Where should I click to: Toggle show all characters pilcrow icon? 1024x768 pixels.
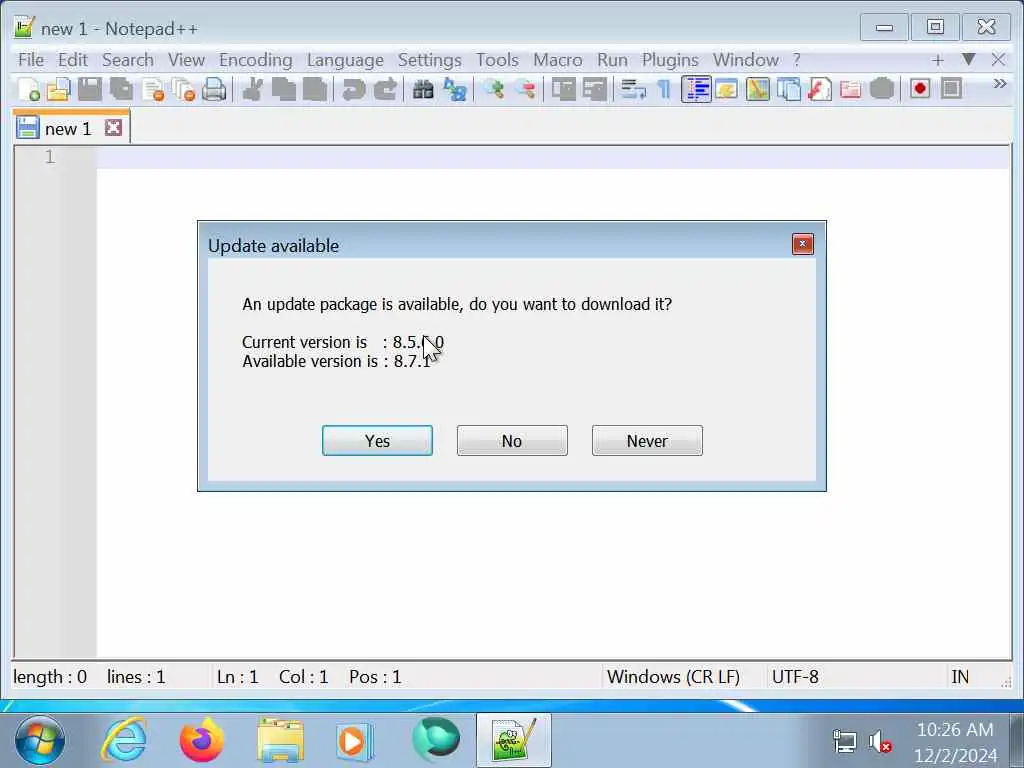[664, 89]
